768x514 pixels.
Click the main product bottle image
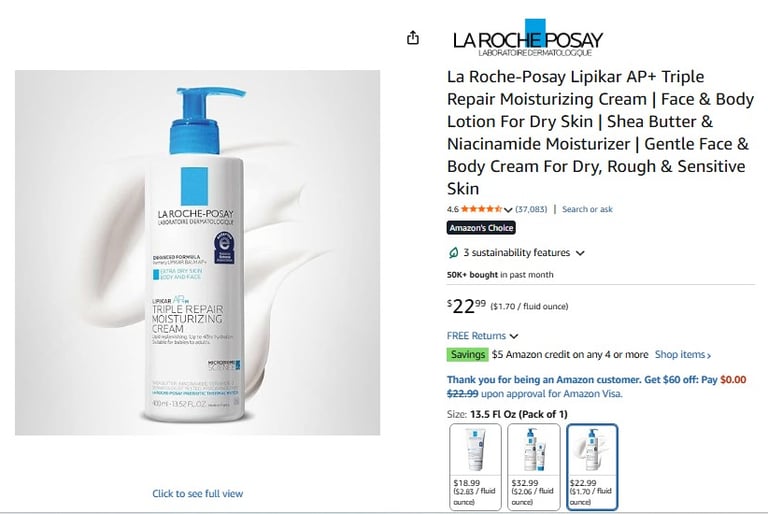tap(197, 252)
